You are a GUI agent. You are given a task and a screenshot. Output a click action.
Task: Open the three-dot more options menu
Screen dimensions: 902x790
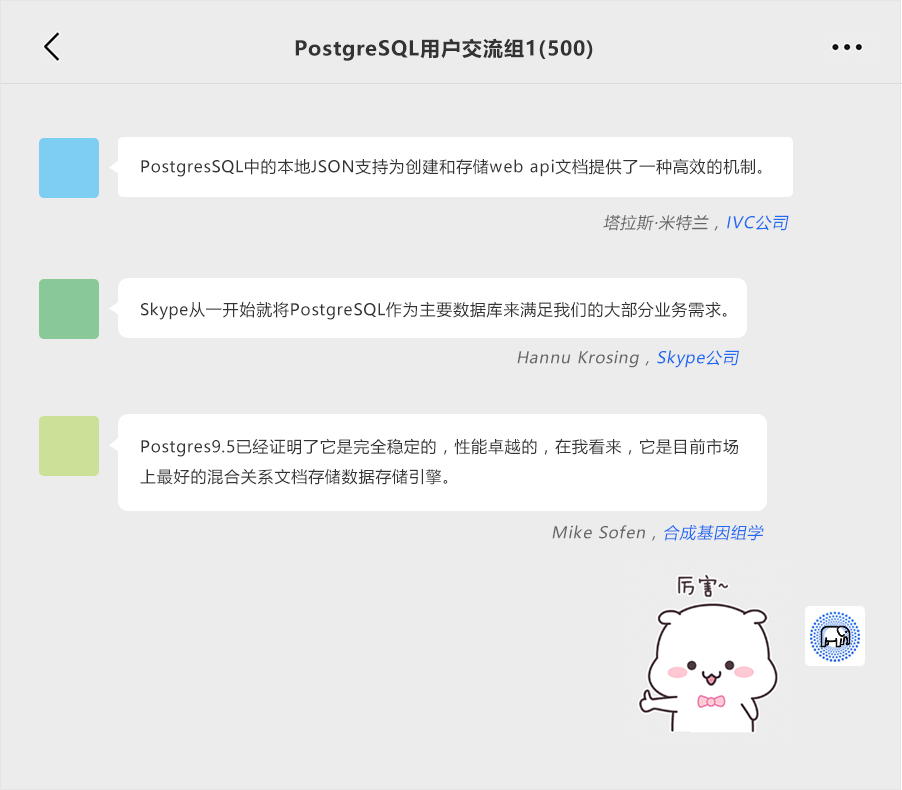(847, 47)
